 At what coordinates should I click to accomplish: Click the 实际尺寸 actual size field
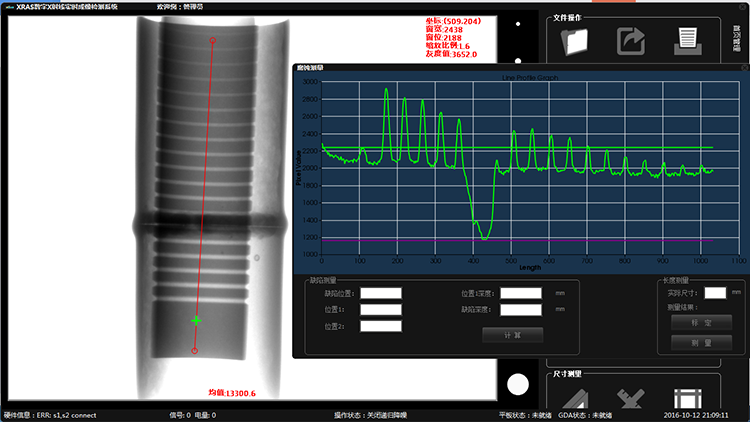(715, 293)
